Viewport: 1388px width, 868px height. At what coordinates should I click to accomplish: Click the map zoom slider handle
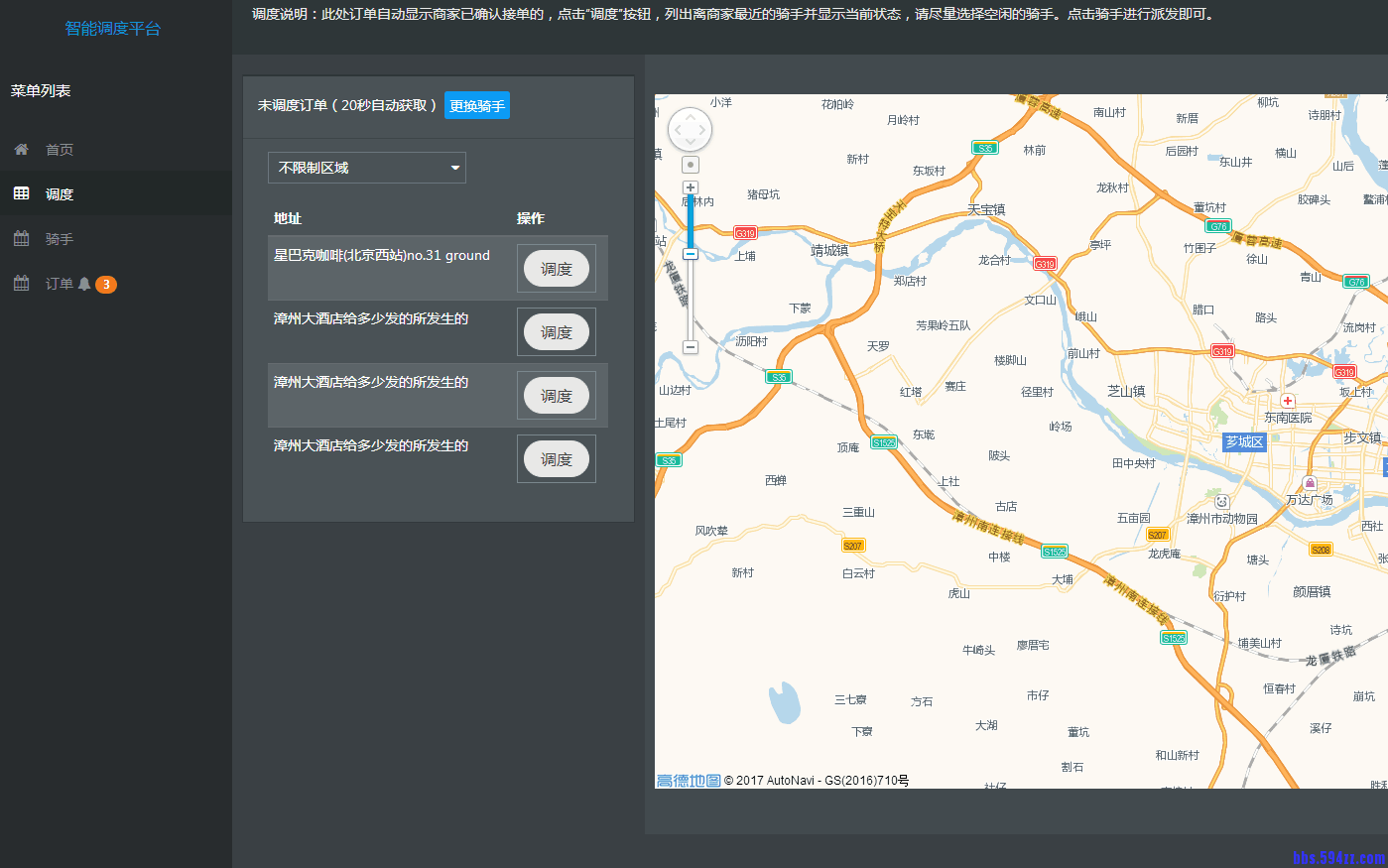(691, 254)
